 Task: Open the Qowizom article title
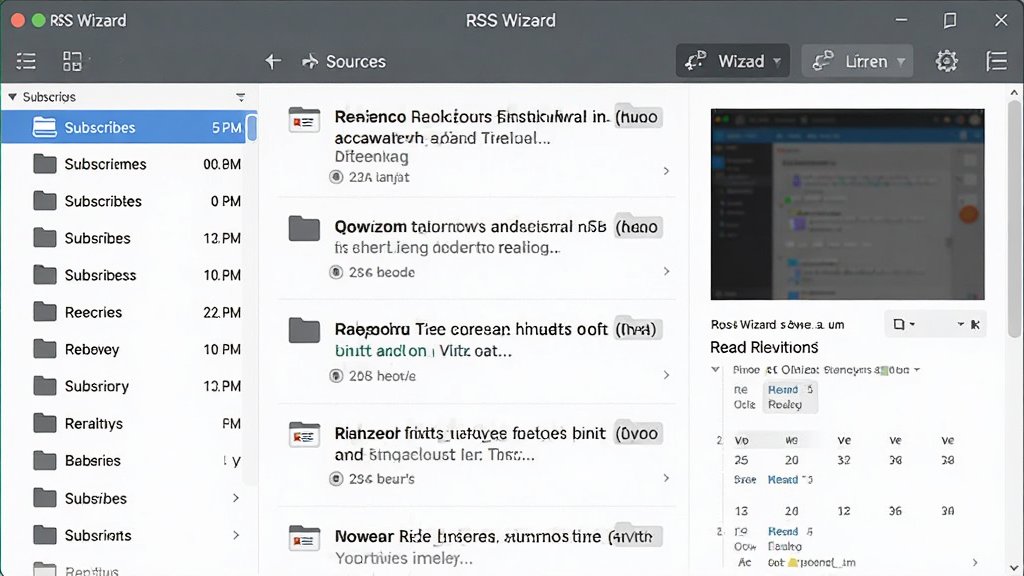tap(470, 227)
